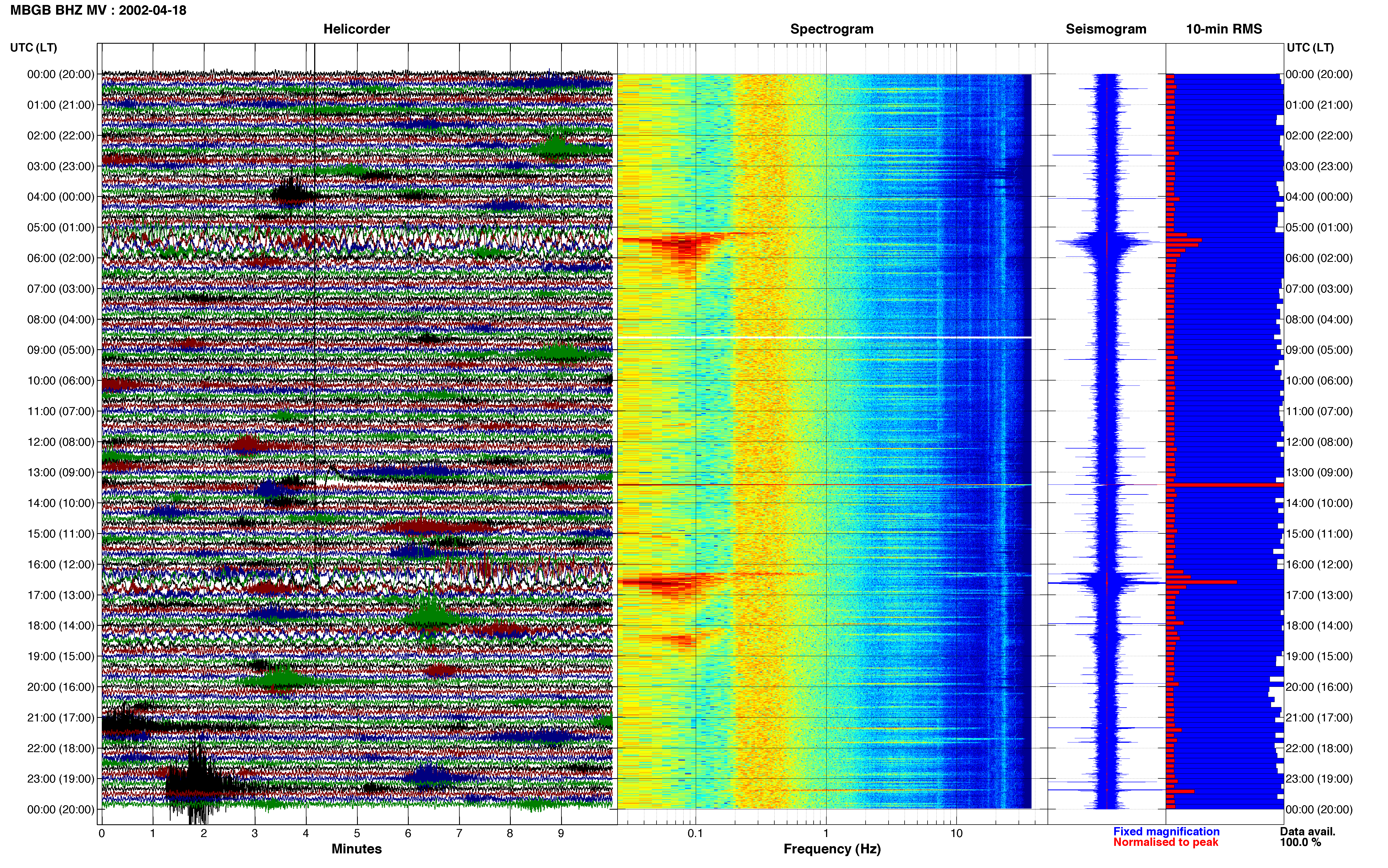Click the left '13:00 (09:00)' time label
This screenshot has width=1388, height=868.
tap(61, 473)
